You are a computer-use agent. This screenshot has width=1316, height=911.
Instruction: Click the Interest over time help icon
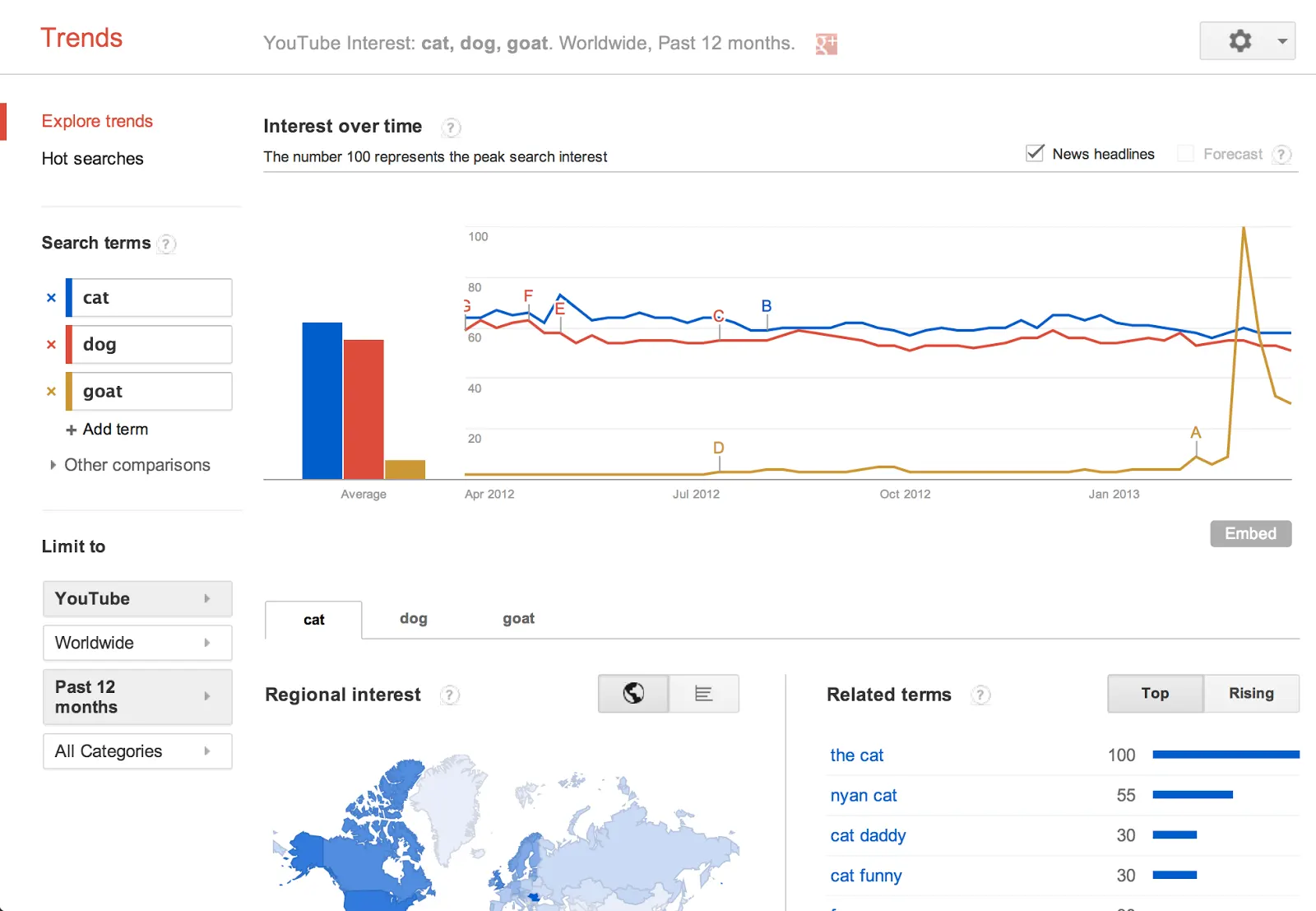(x=450, y=128)
